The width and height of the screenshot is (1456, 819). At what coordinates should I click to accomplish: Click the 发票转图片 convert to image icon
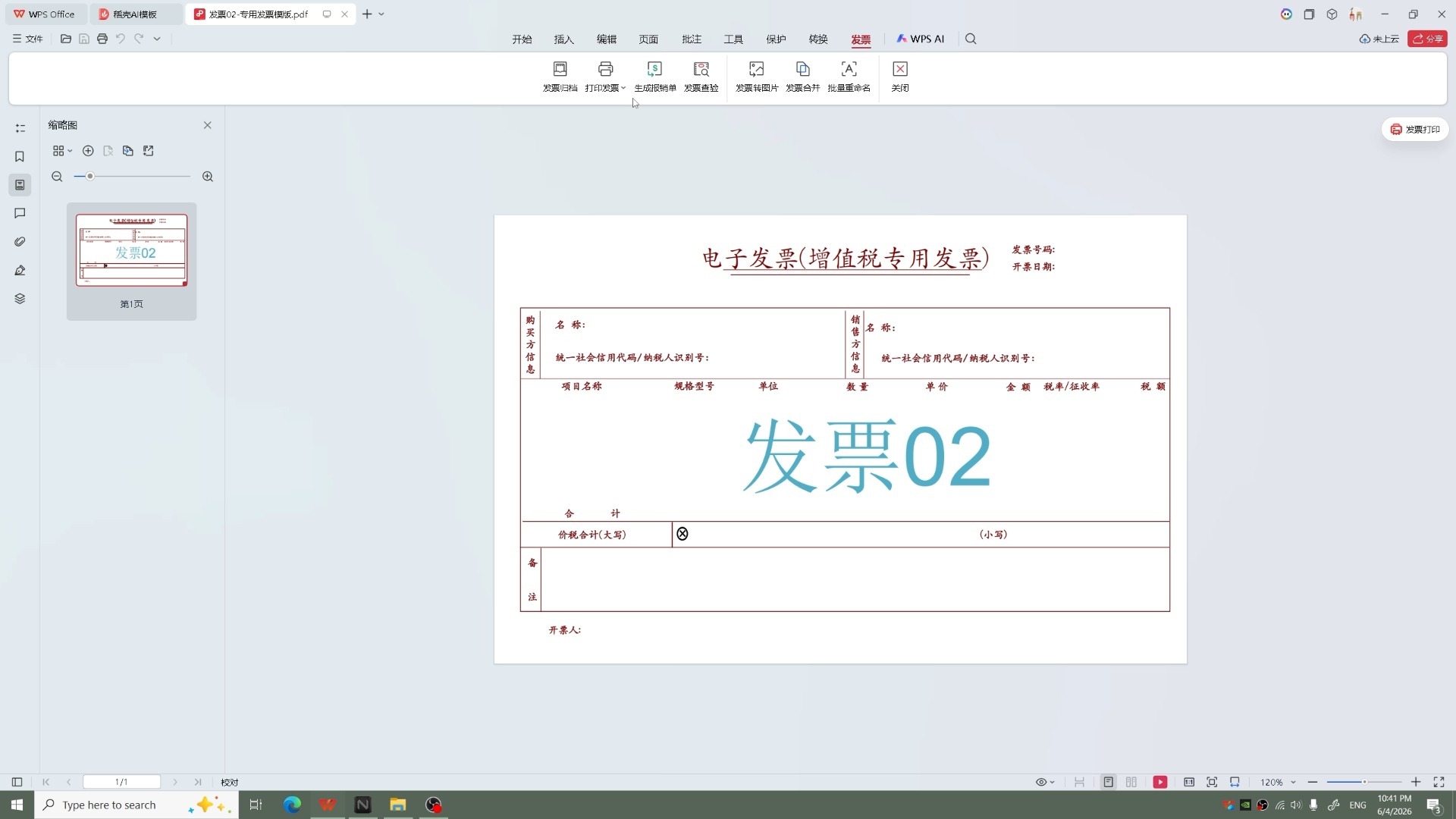[x=757, y=77]
